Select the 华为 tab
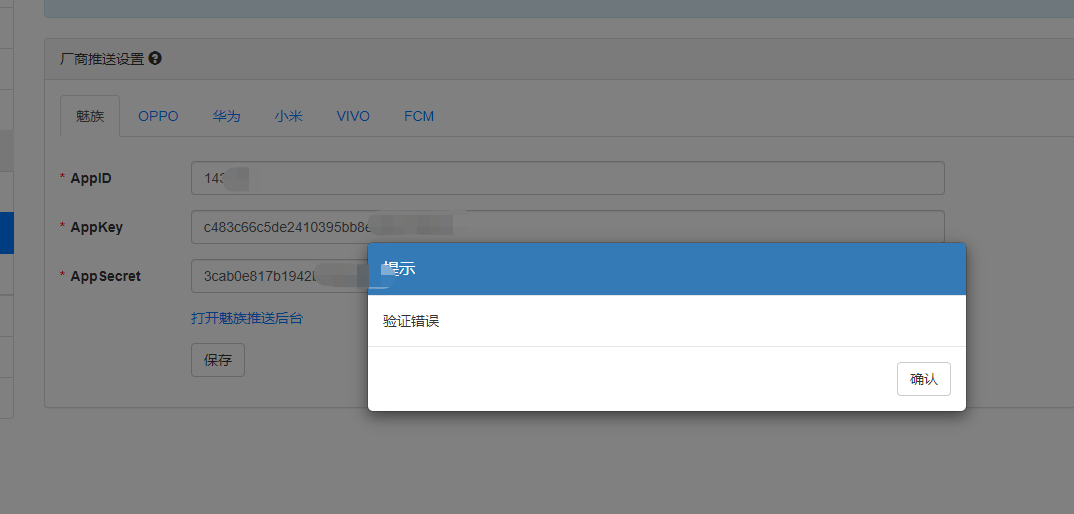Image resolution: width=1074 pixels, height=514 pixels. coord(226,116)
